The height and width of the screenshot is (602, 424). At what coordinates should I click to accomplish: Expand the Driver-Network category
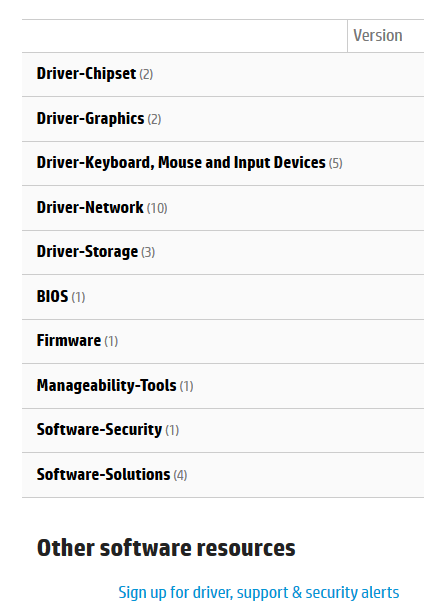tap(223, 208)
